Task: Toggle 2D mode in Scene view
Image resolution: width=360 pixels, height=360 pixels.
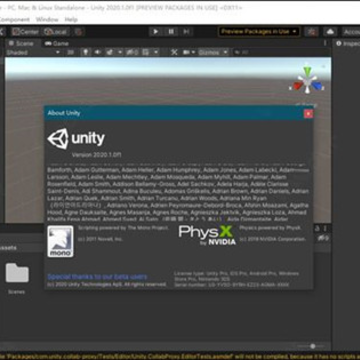Action: [x=70, y=52]
